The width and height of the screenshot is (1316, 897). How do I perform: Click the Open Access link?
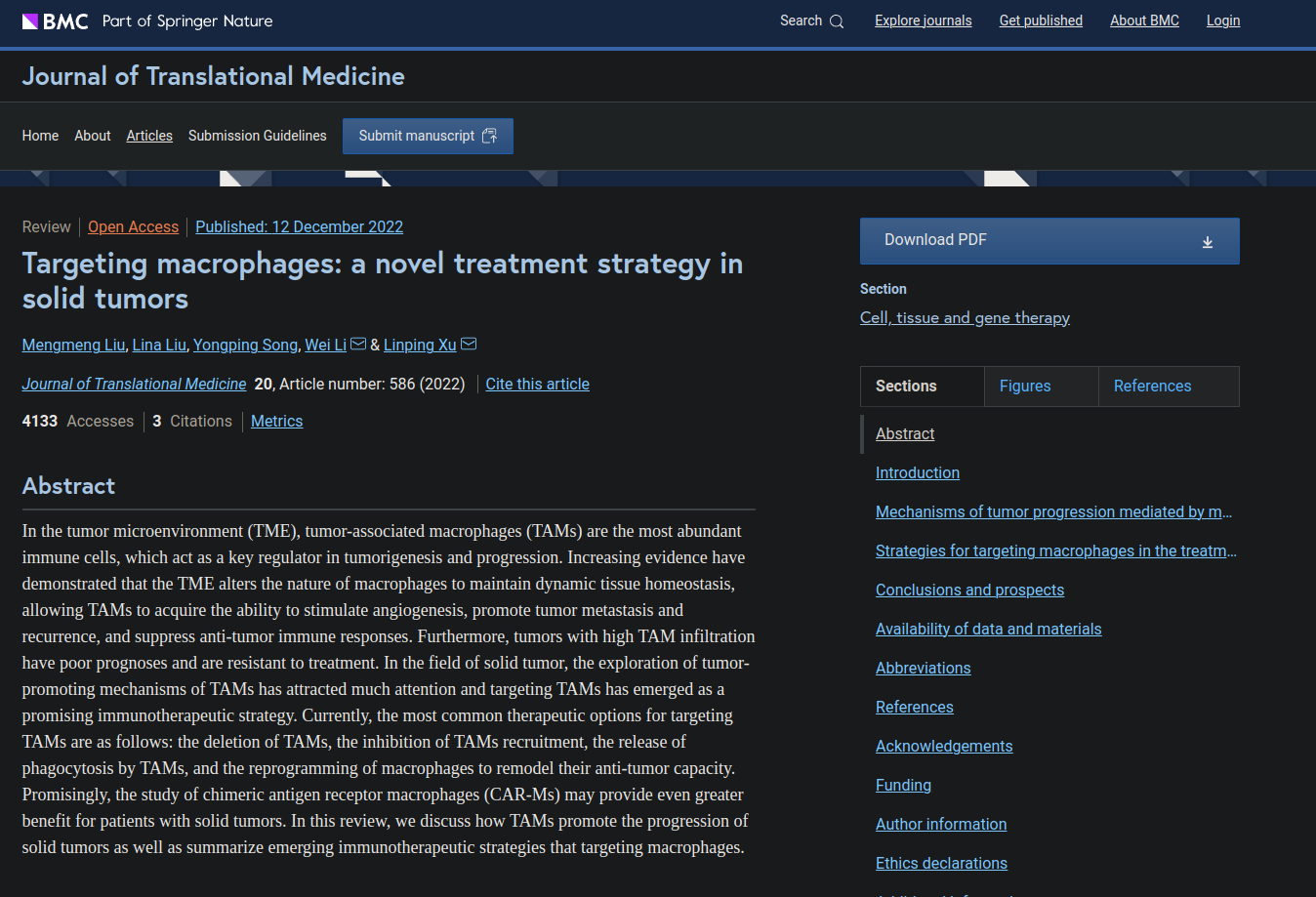click(134, 226)
